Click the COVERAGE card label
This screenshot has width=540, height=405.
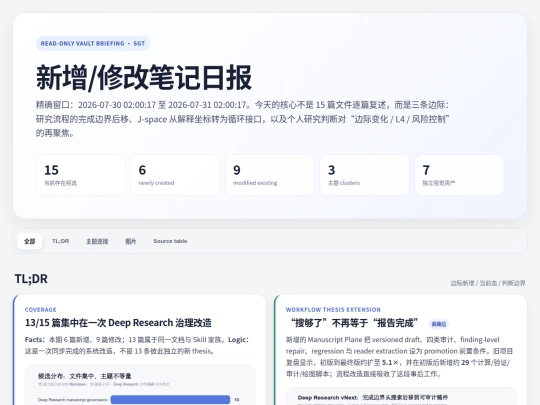point(41,310)
